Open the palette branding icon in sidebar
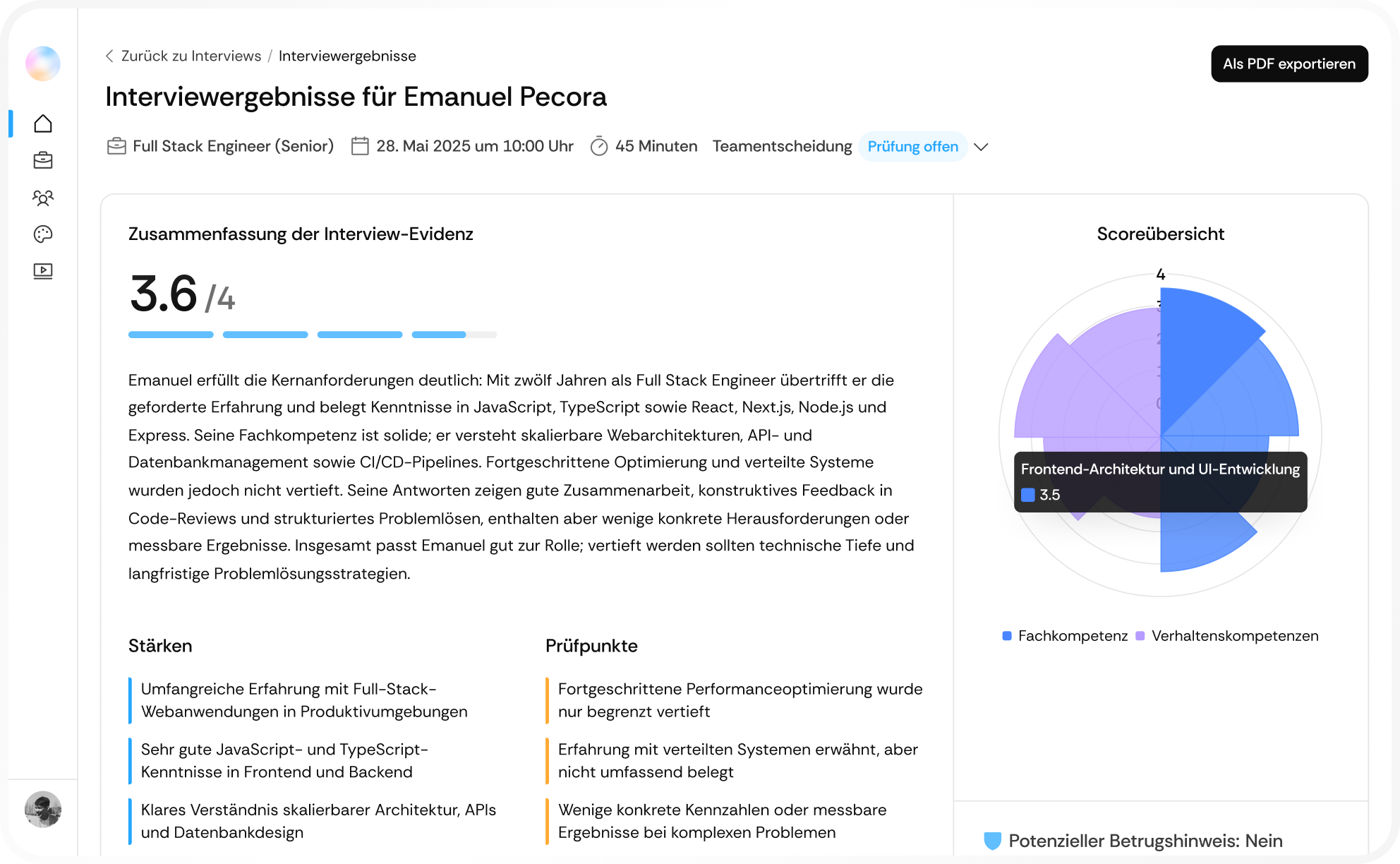 click(x=43, y=234)
